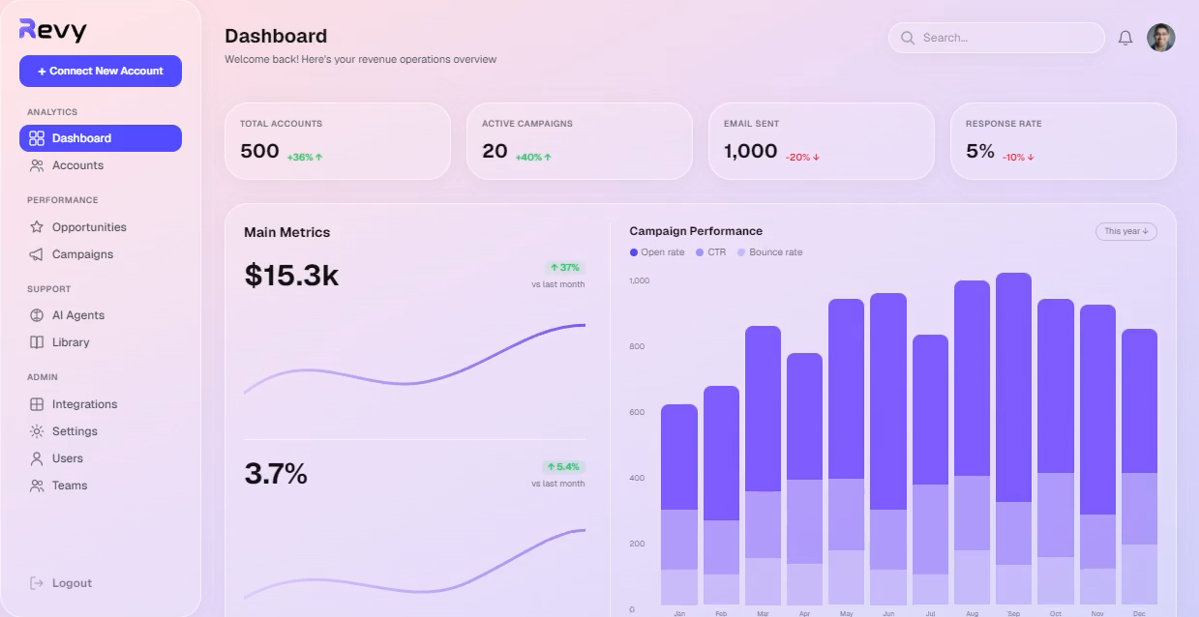Click Connect New Account button
Viewport: 1199px width, 617px height.
click(x=100, y=71)
